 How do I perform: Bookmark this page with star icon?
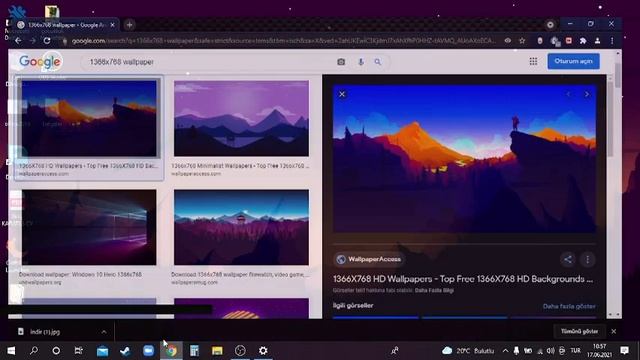coord(522,40)
